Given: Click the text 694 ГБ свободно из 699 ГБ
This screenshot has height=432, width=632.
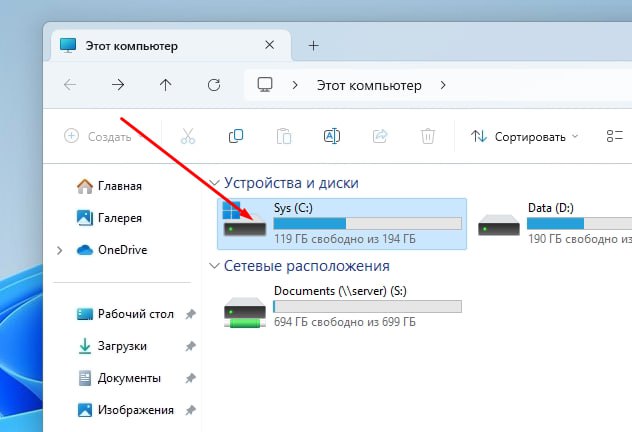Looking at the screenshot, I should (x=345, y=322).
